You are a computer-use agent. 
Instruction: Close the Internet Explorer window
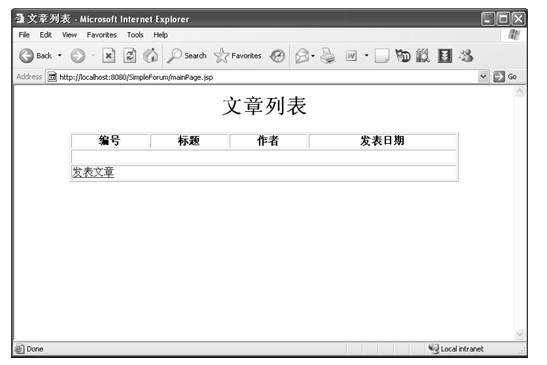pos(518,19)
